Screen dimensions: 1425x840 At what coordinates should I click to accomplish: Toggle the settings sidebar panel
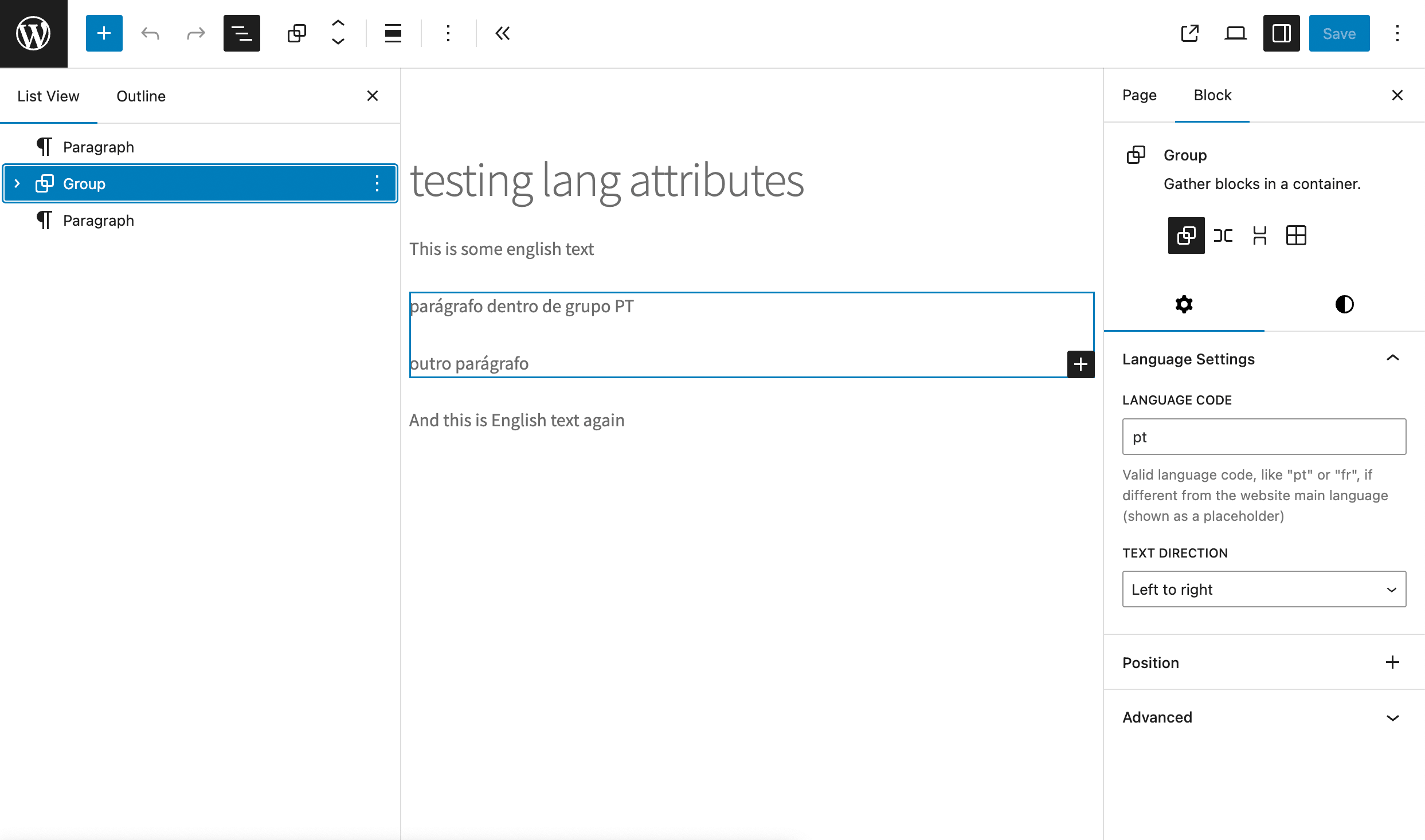coord(1281,33)
